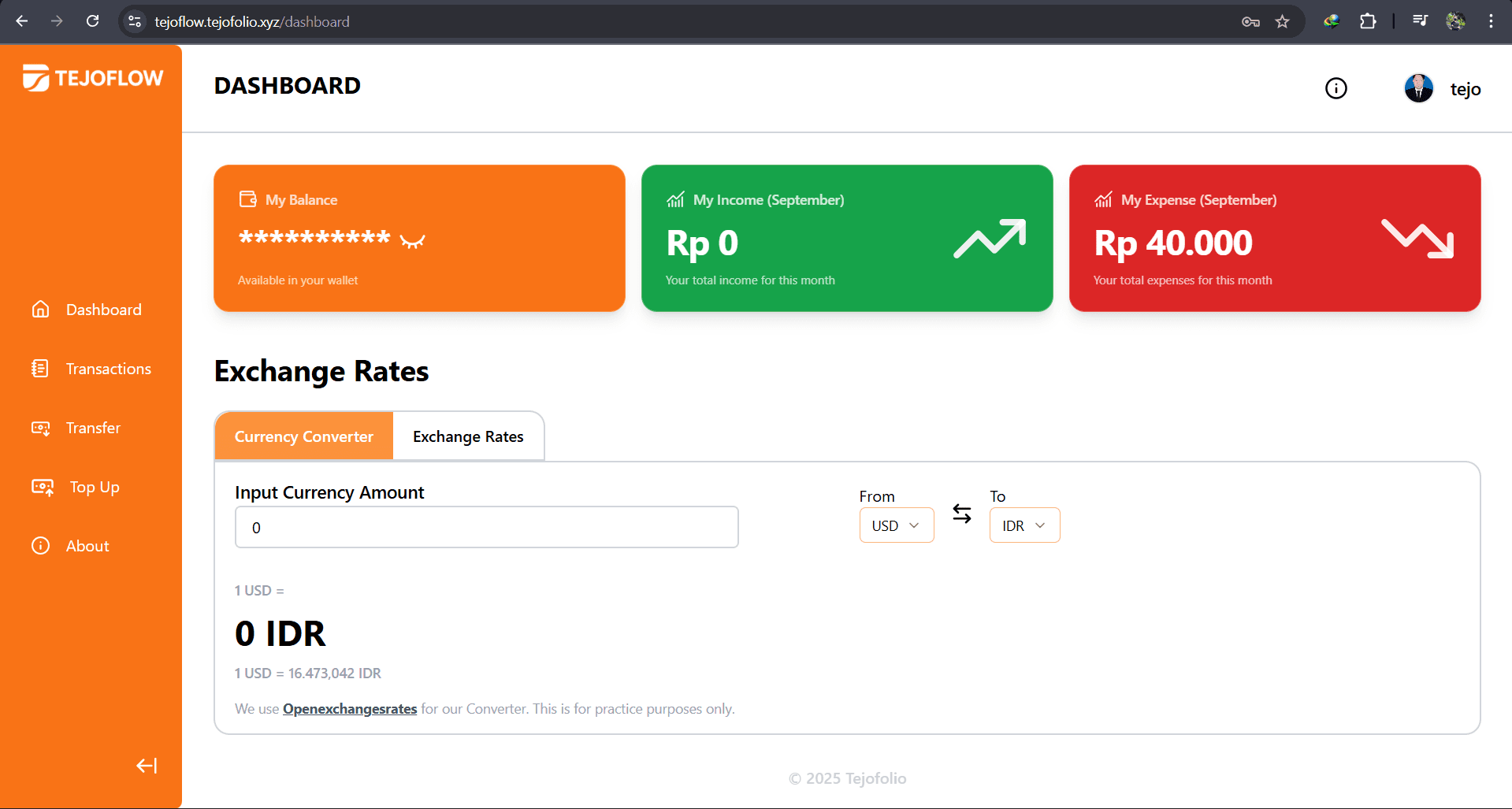Screen dimensions: 1512x809
Task: Click the Input Currency Amount field
Action: pos(486,527)
